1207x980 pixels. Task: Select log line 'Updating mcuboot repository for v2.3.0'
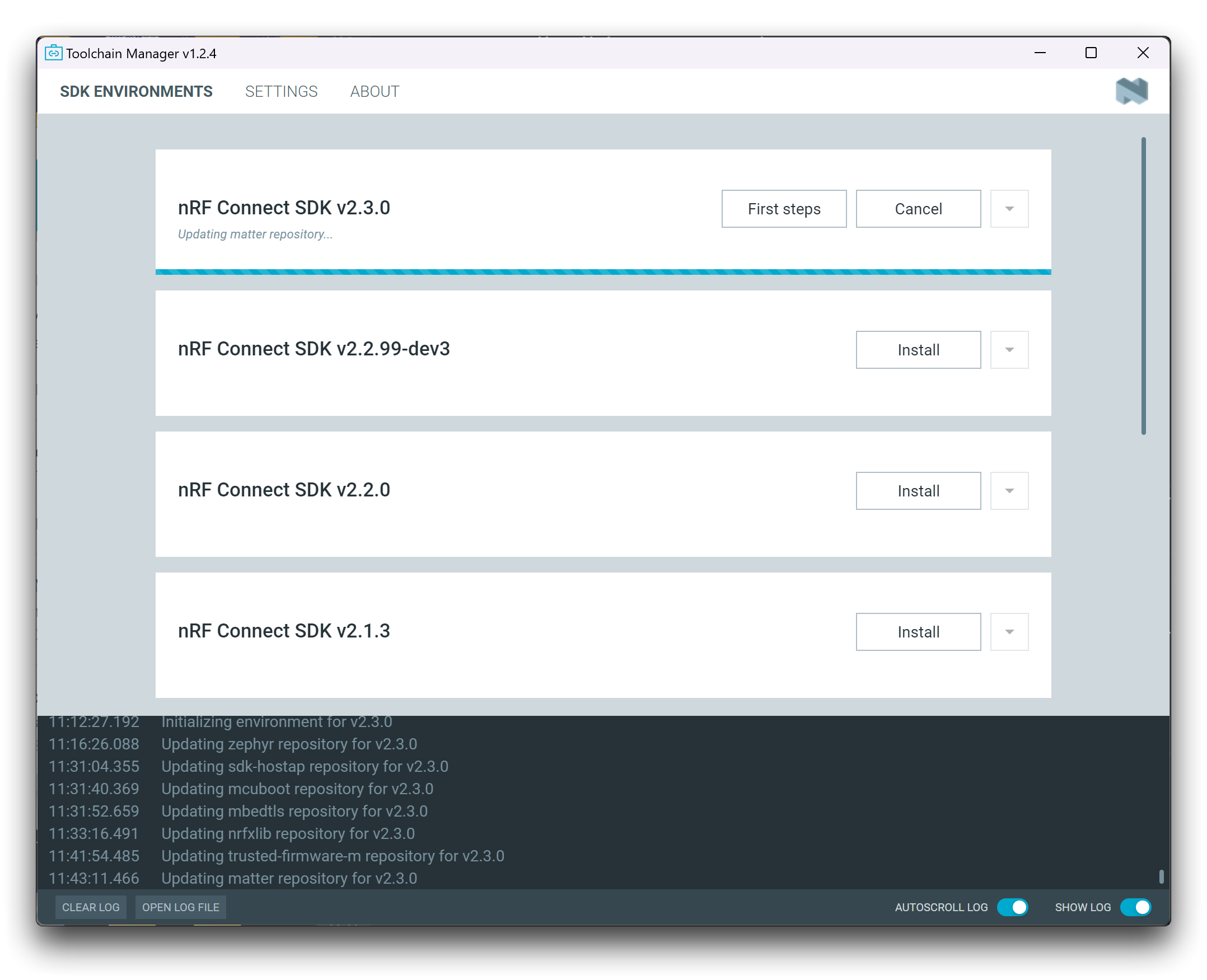297,789
